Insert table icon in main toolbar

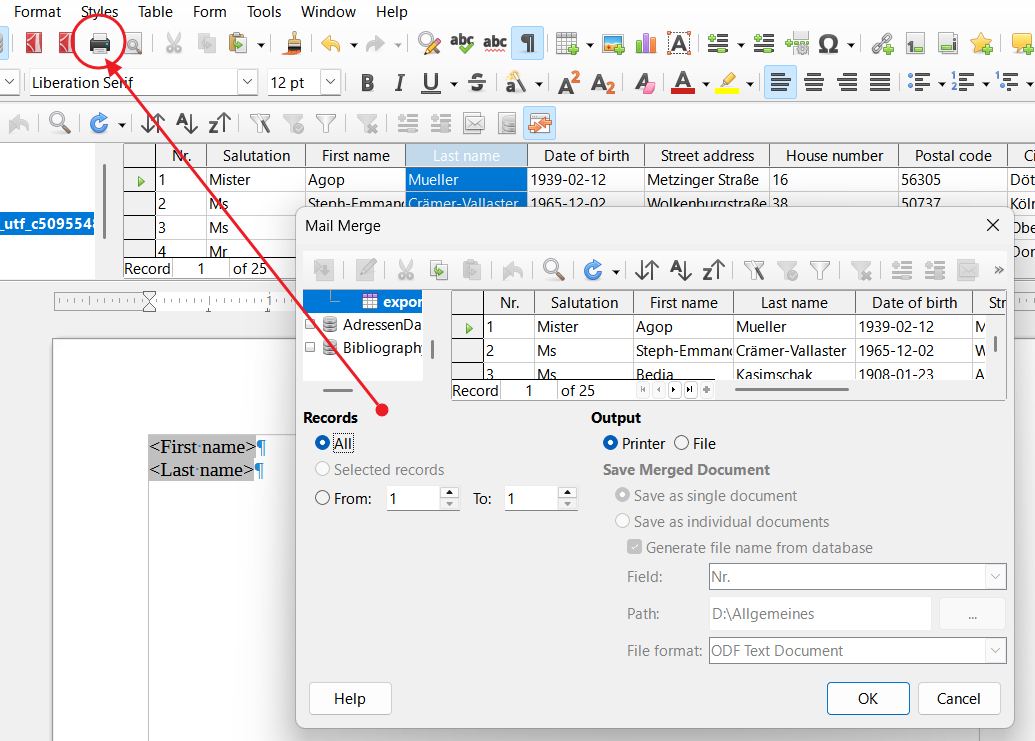tap(566, 44)
